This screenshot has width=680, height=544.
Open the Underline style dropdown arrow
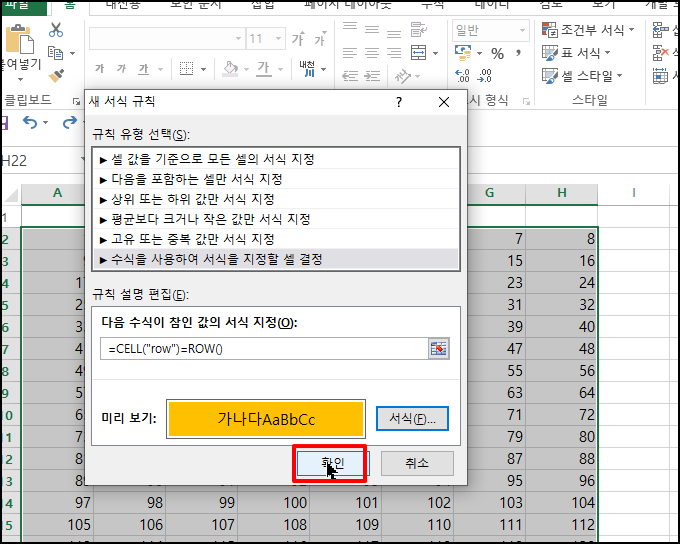click(160, 69)
